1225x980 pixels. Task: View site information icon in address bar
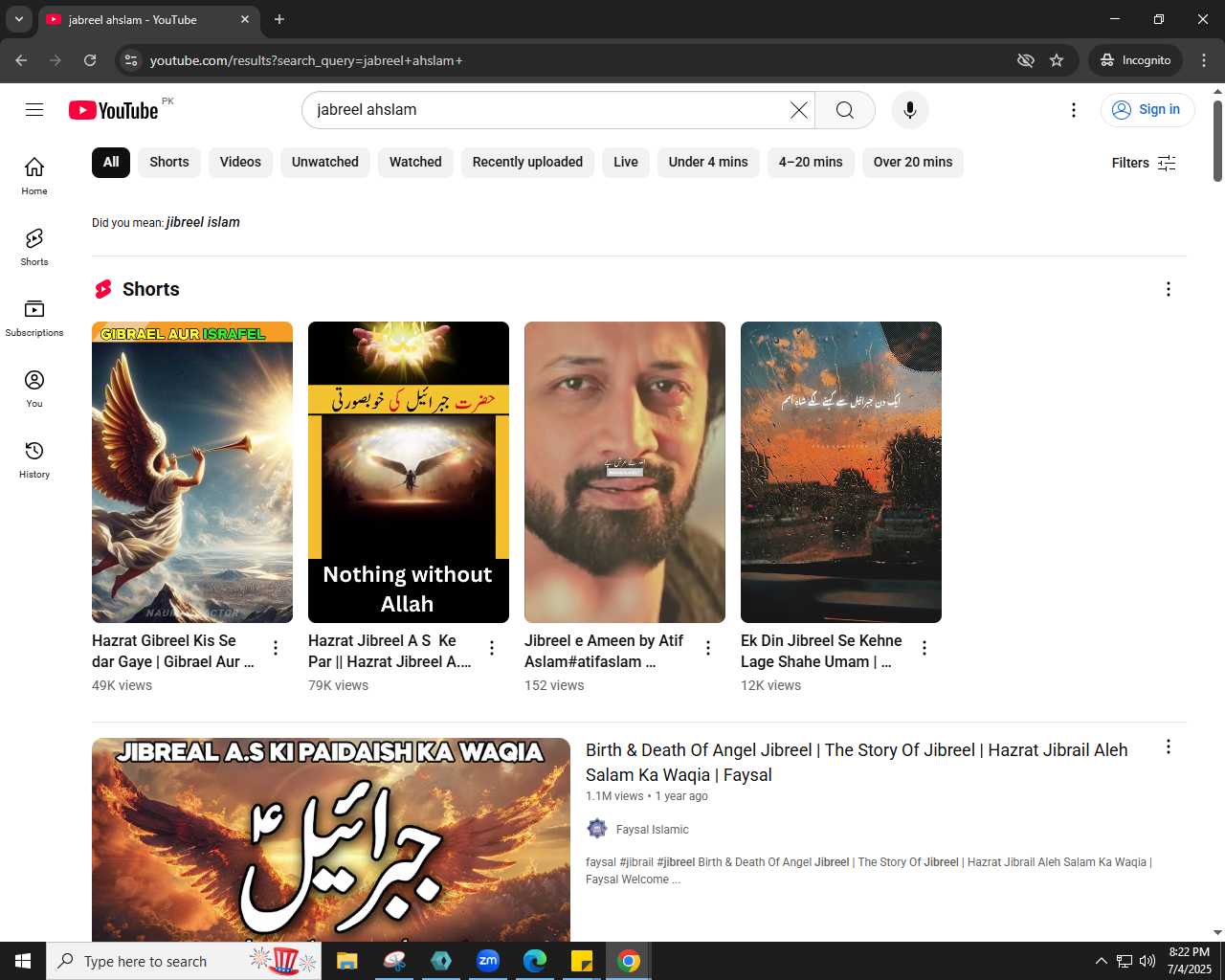[132, 60]
